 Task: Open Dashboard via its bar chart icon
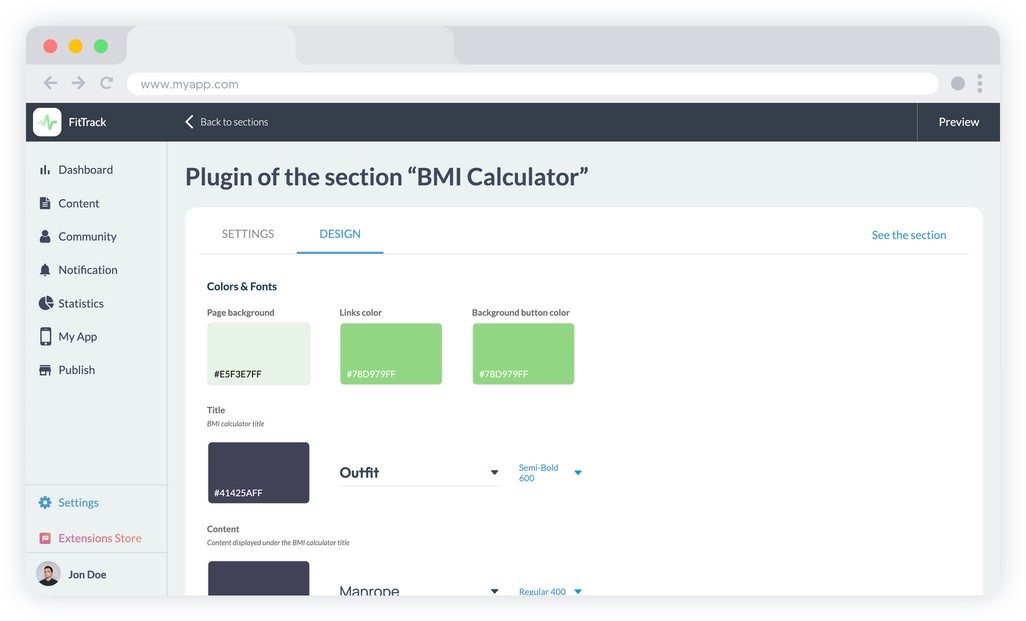pyautogui.click(x=45, y=170)
